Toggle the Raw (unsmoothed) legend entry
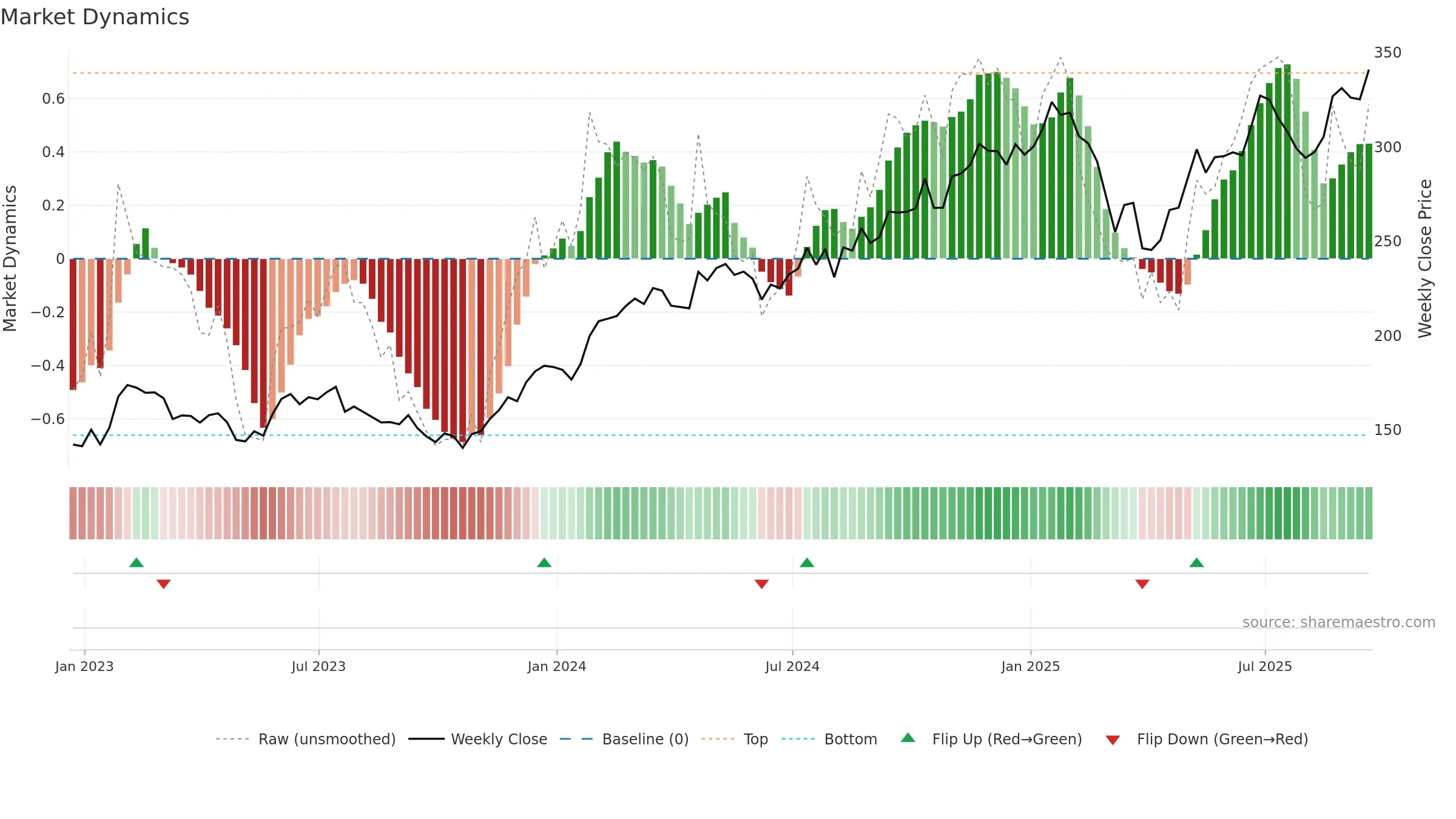This screenshot has height=819, width=1456. tap(306, 739)
